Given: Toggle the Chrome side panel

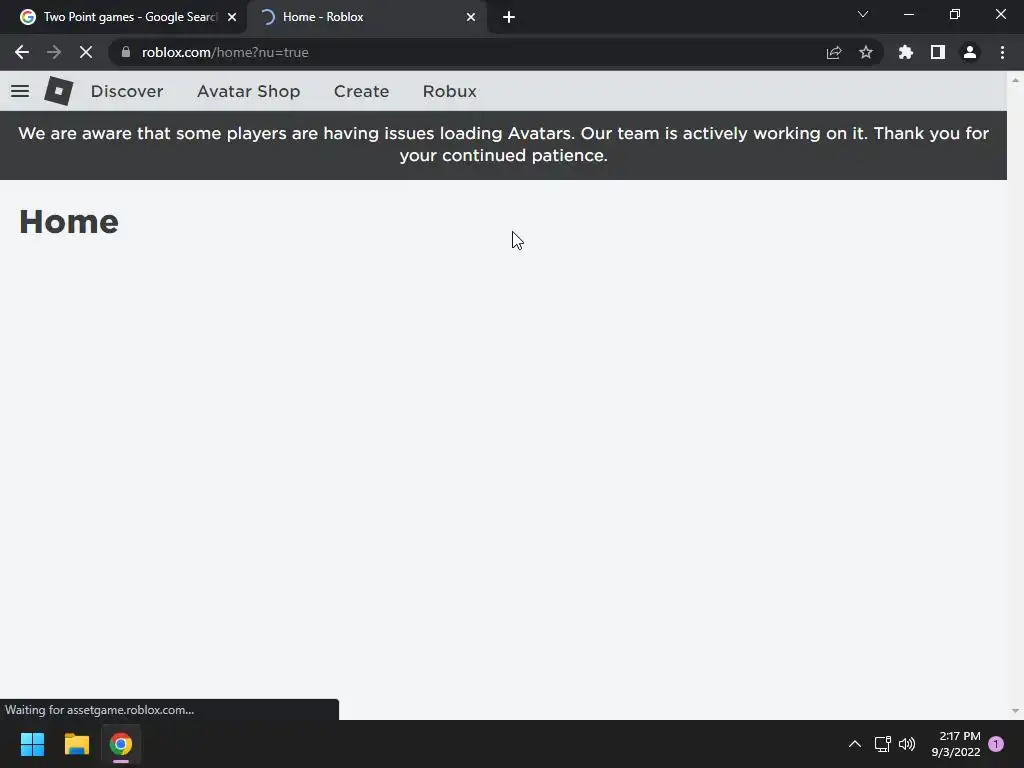Looking at the screenshot, I should click(938, 52).
